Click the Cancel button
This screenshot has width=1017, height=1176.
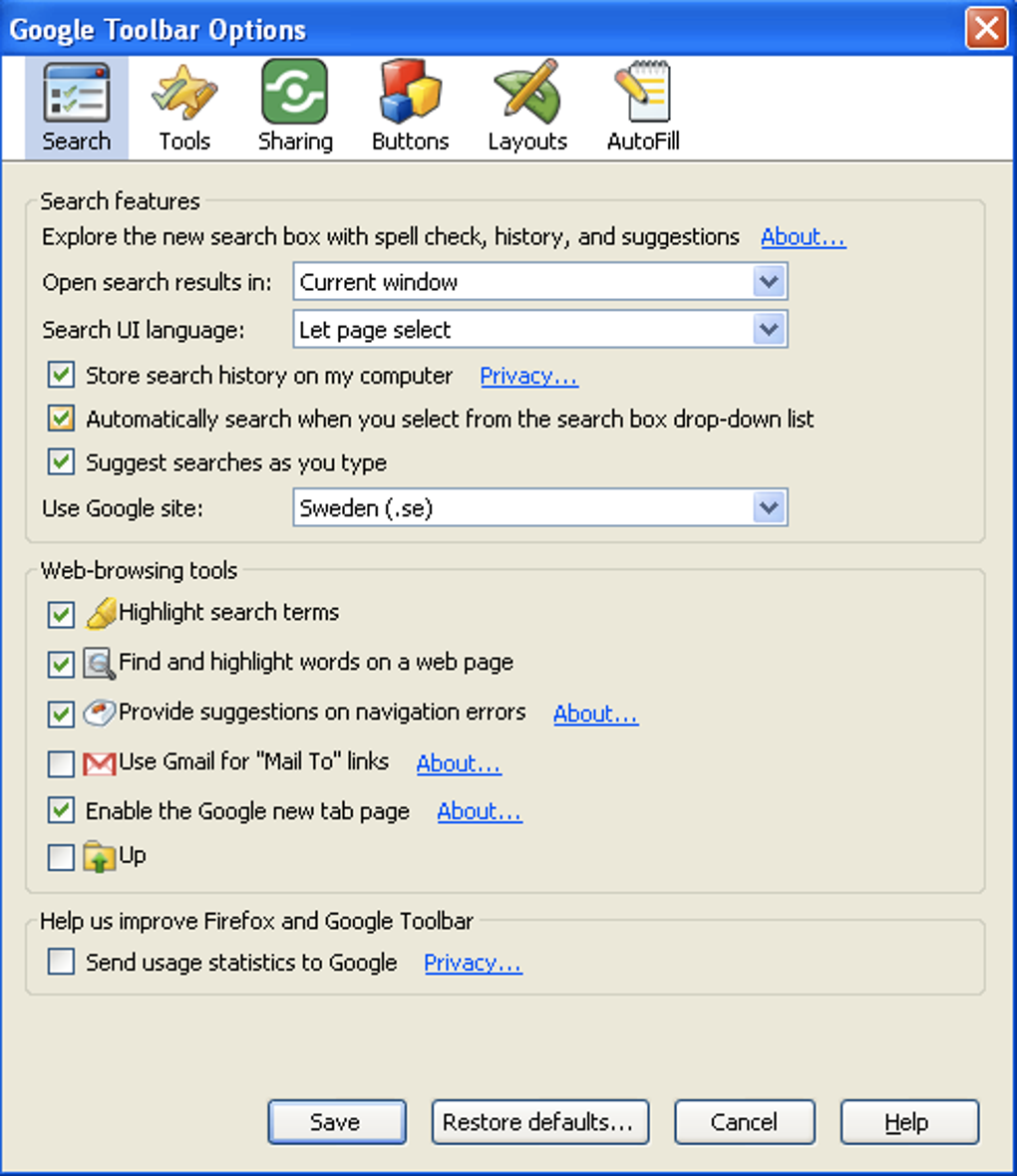pos(745,1122)
